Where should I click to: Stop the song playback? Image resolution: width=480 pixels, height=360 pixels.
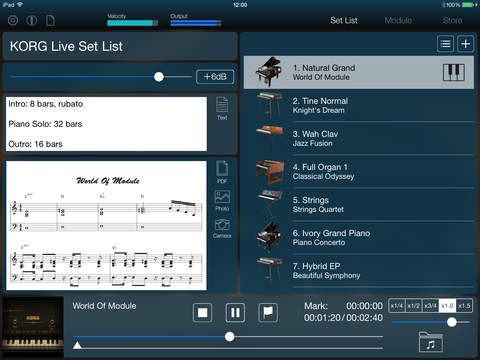click(x=203, y=313)
